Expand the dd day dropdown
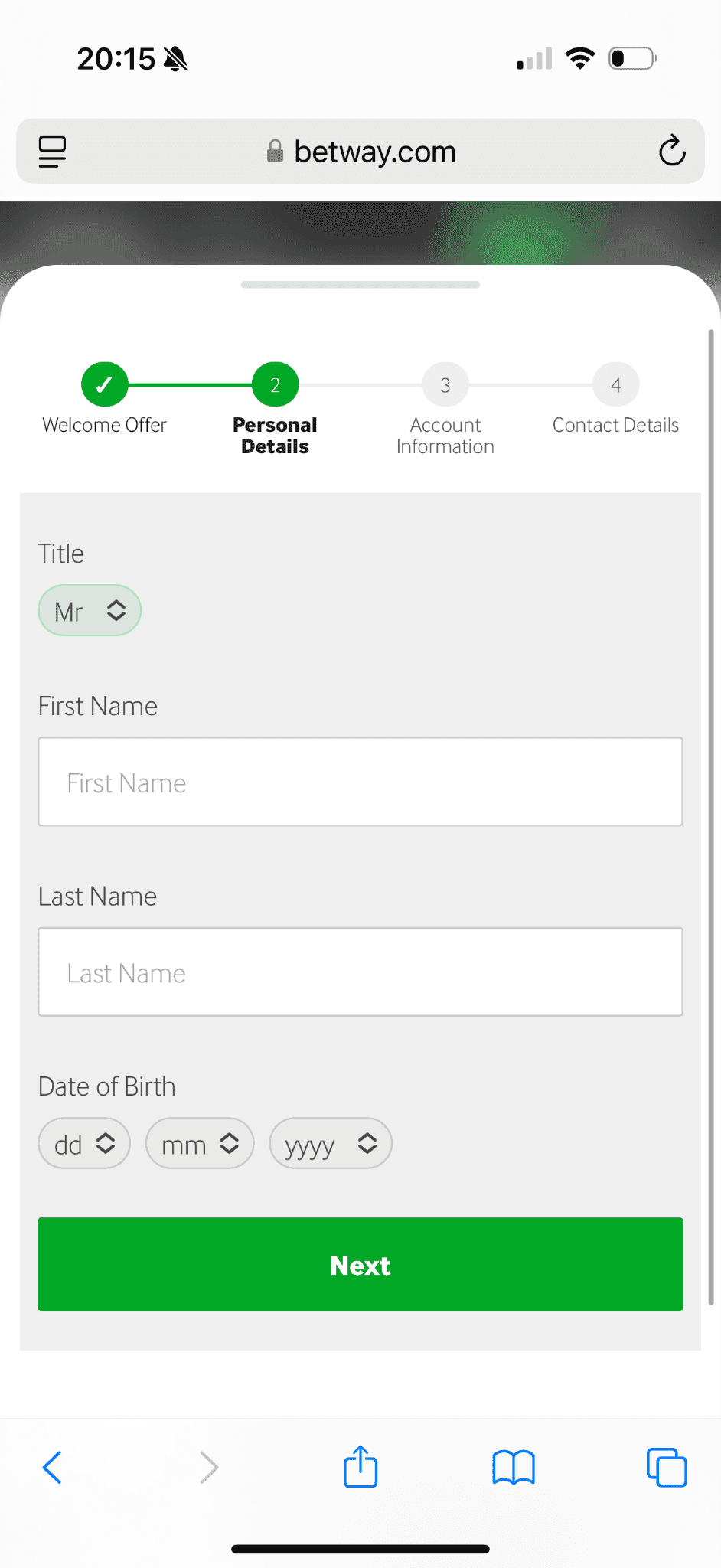This screenshot has width=721, height=1568. pyautogui.click(x=84, y=1143)
